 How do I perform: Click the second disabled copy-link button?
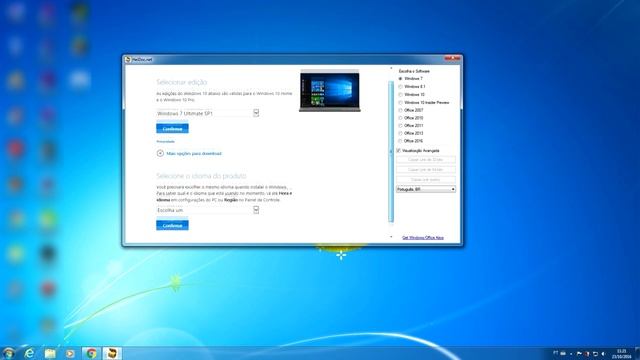point(426,169)
